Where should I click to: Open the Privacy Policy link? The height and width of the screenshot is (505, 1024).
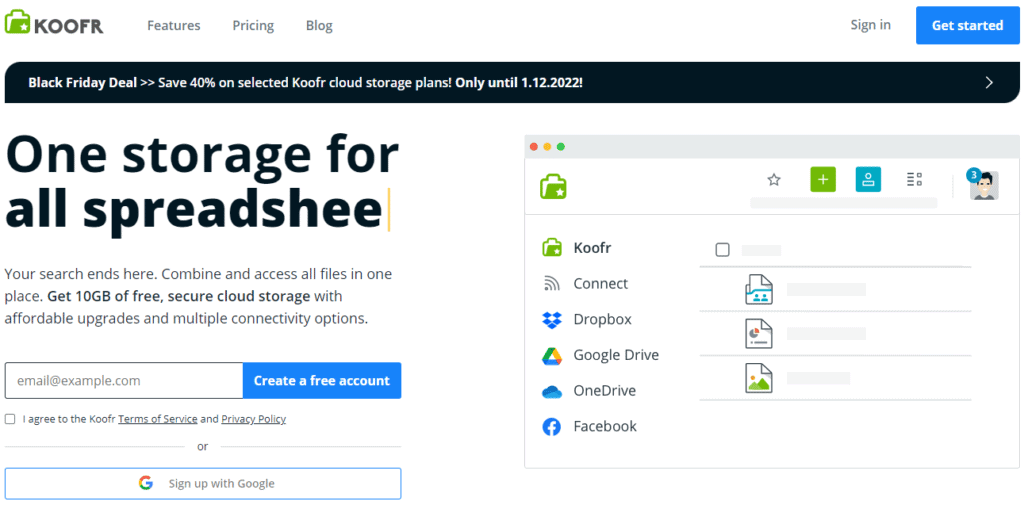(253, 419)
